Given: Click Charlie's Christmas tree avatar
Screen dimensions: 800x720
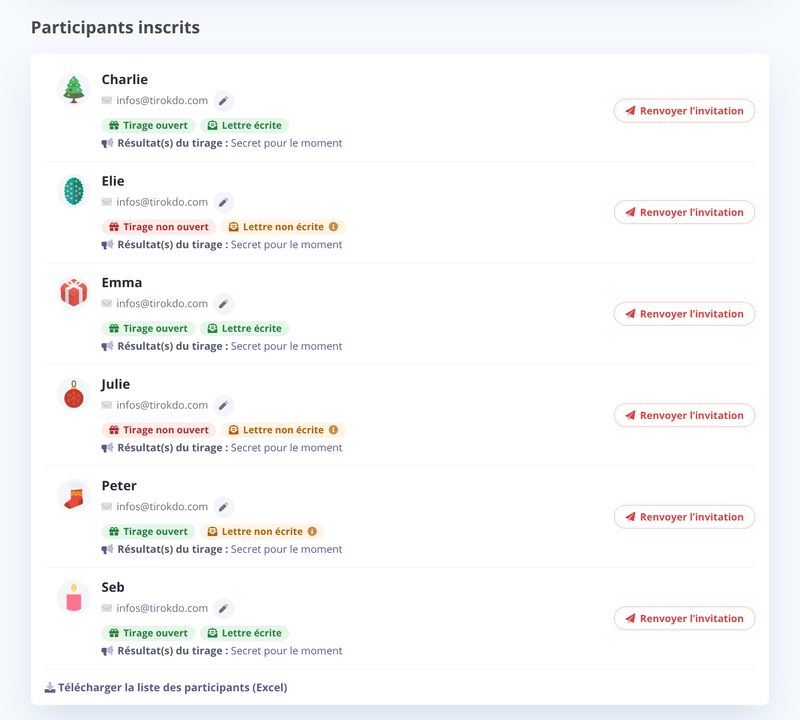Looking at the screenshot, I should point(73,89).
